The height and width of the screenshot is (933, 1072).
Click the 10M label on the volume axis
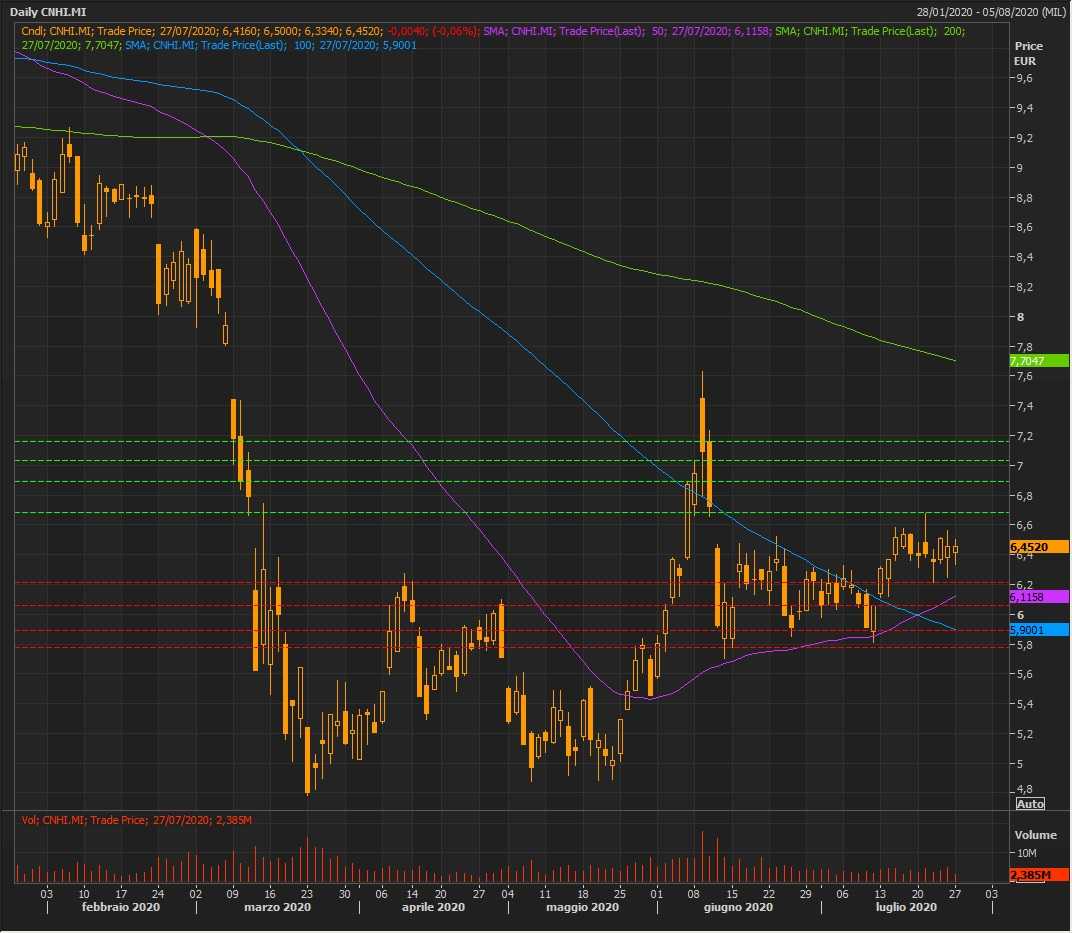[x=1026, y=853]
